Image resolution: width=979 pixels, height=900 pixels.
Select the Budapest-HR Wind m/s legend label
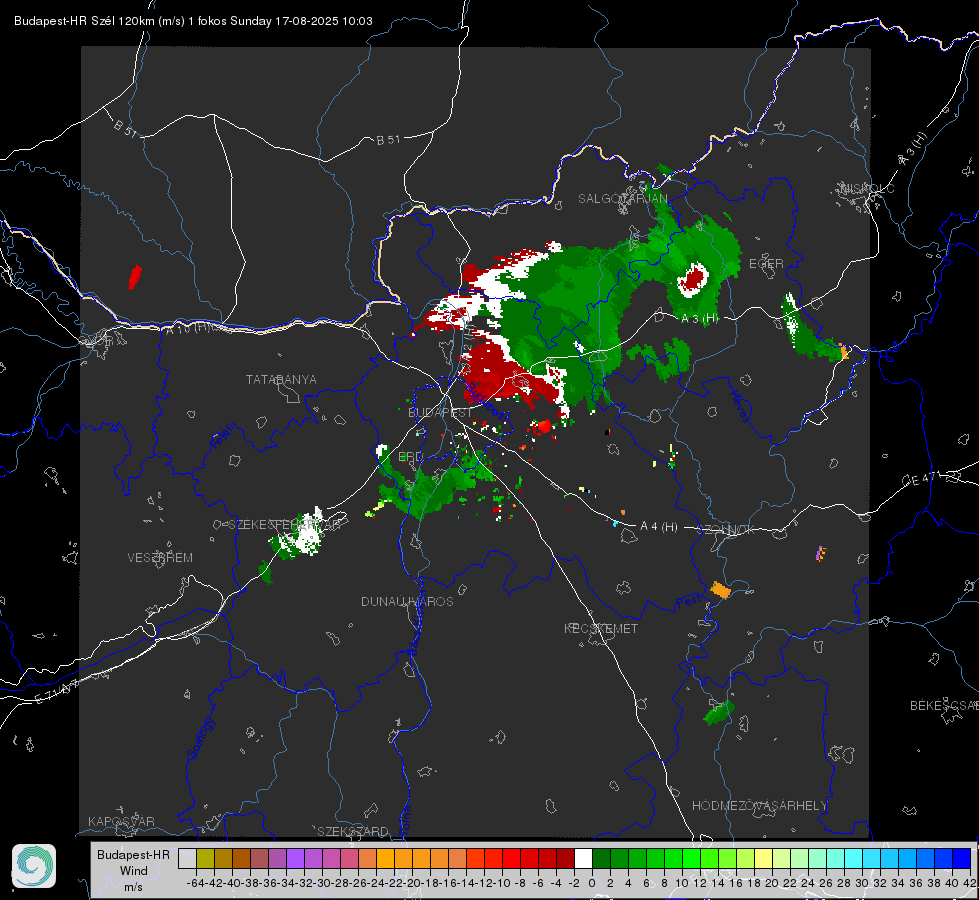point(133,870)
